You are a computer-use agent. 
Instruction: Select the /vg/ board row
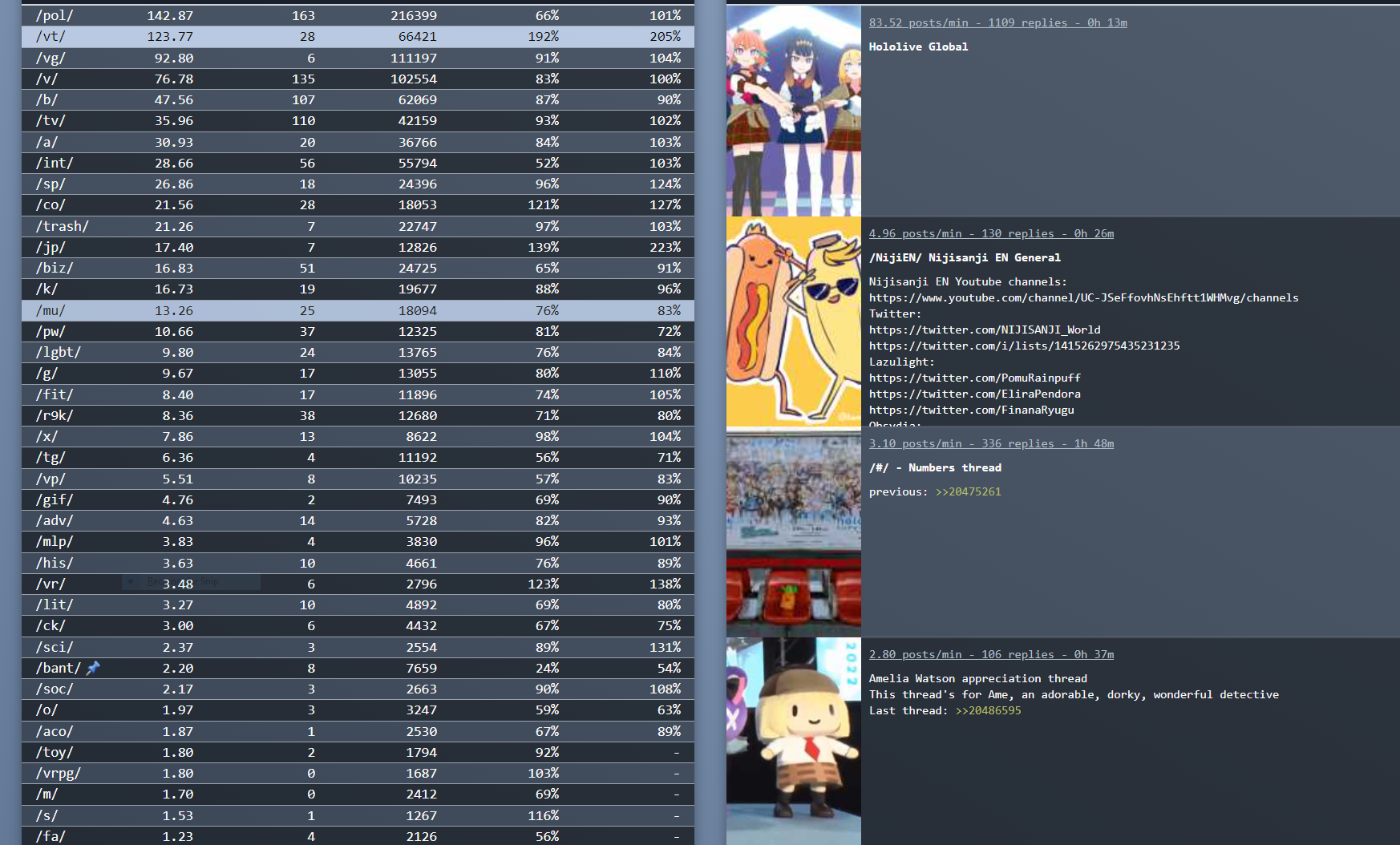pos(358,58)
